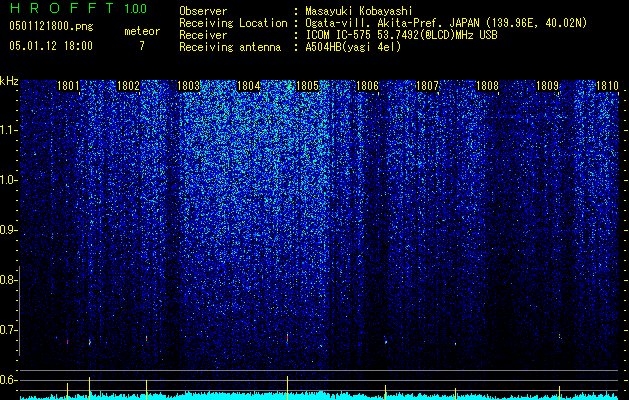Screen dimensions: 629x400
Task: Click the 1808 time axis label
Action: click(x=487, y=86)
